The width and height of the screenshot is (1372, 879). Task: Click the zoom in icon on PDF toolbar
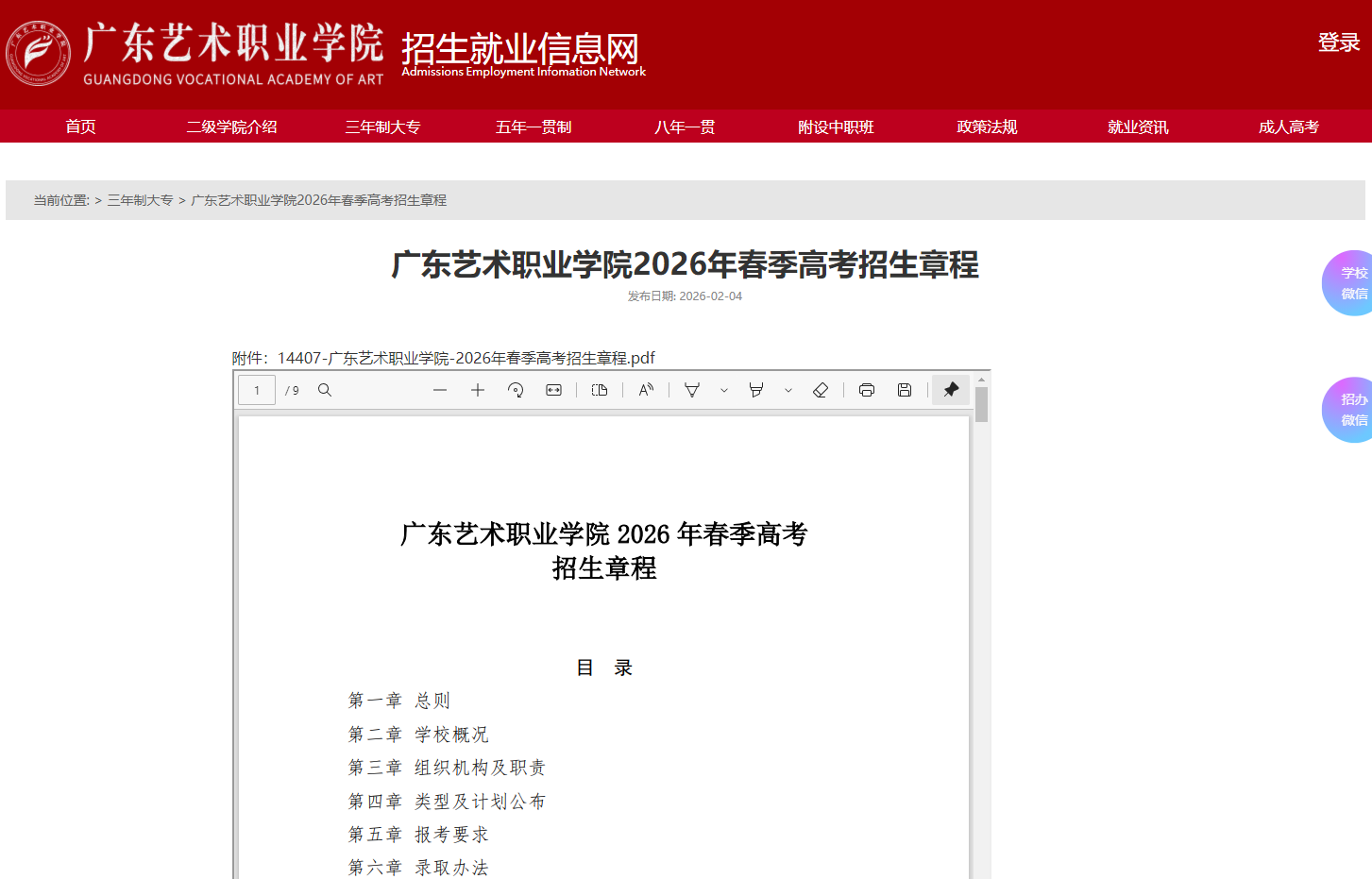click(x=477, y=389)
